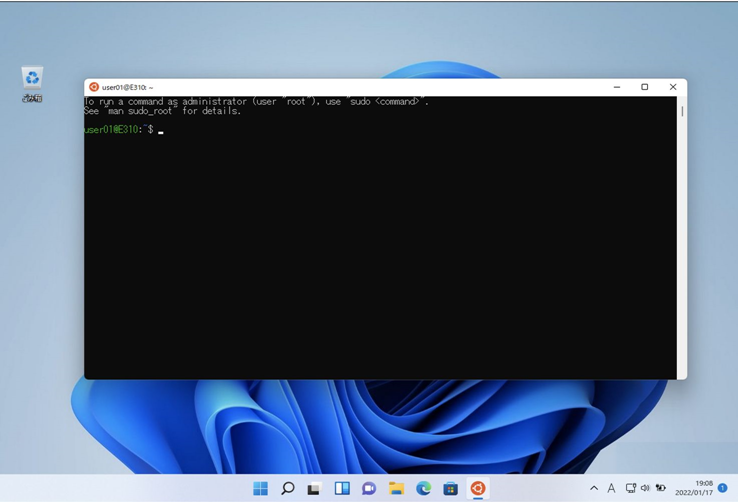Open the notification badge in the tray
738x502 pixels.
(x=722, y=488)
